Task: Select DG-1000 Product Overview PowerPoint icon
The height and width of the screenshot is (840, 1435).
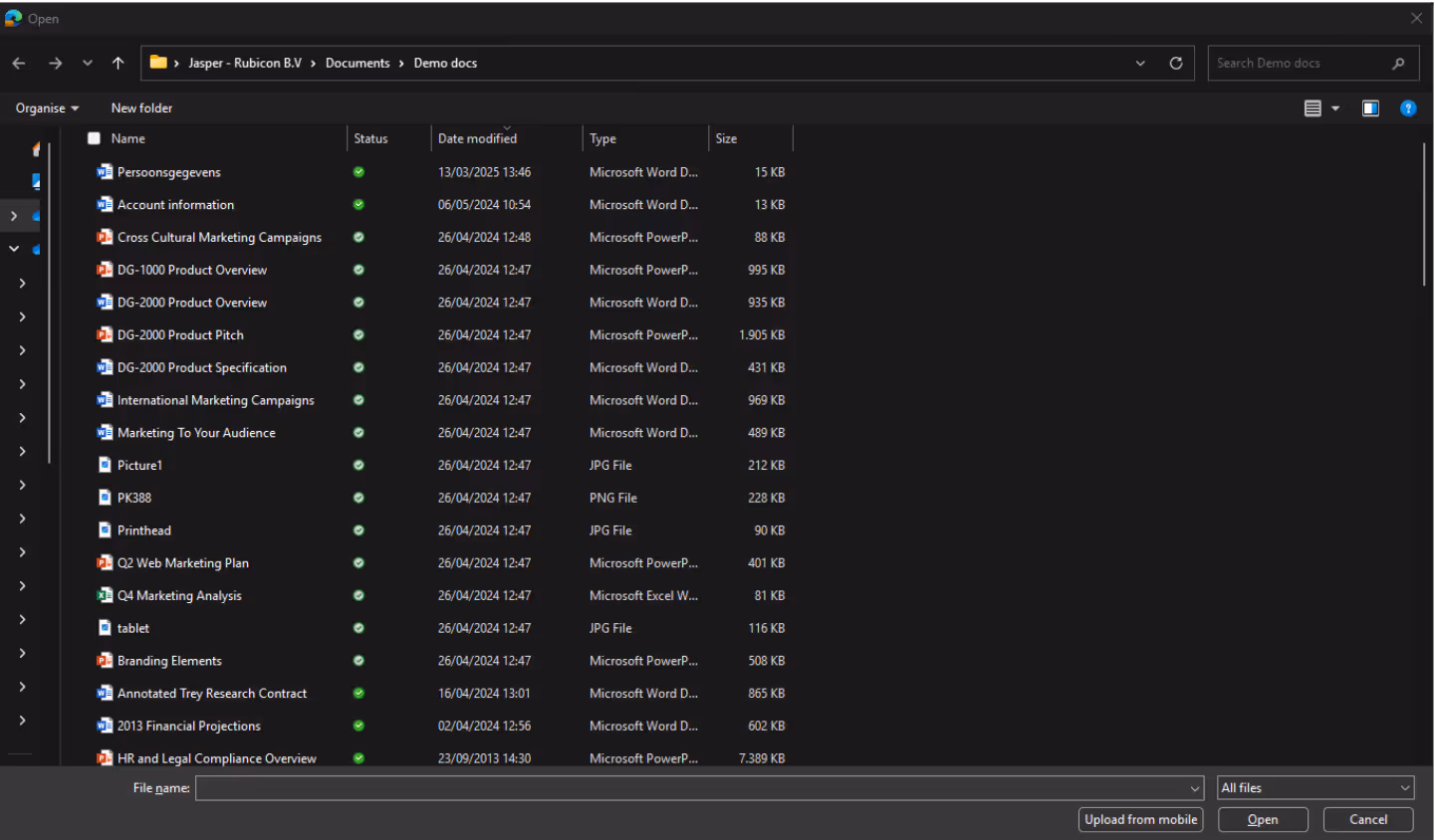Action: [x=105, y=270]
